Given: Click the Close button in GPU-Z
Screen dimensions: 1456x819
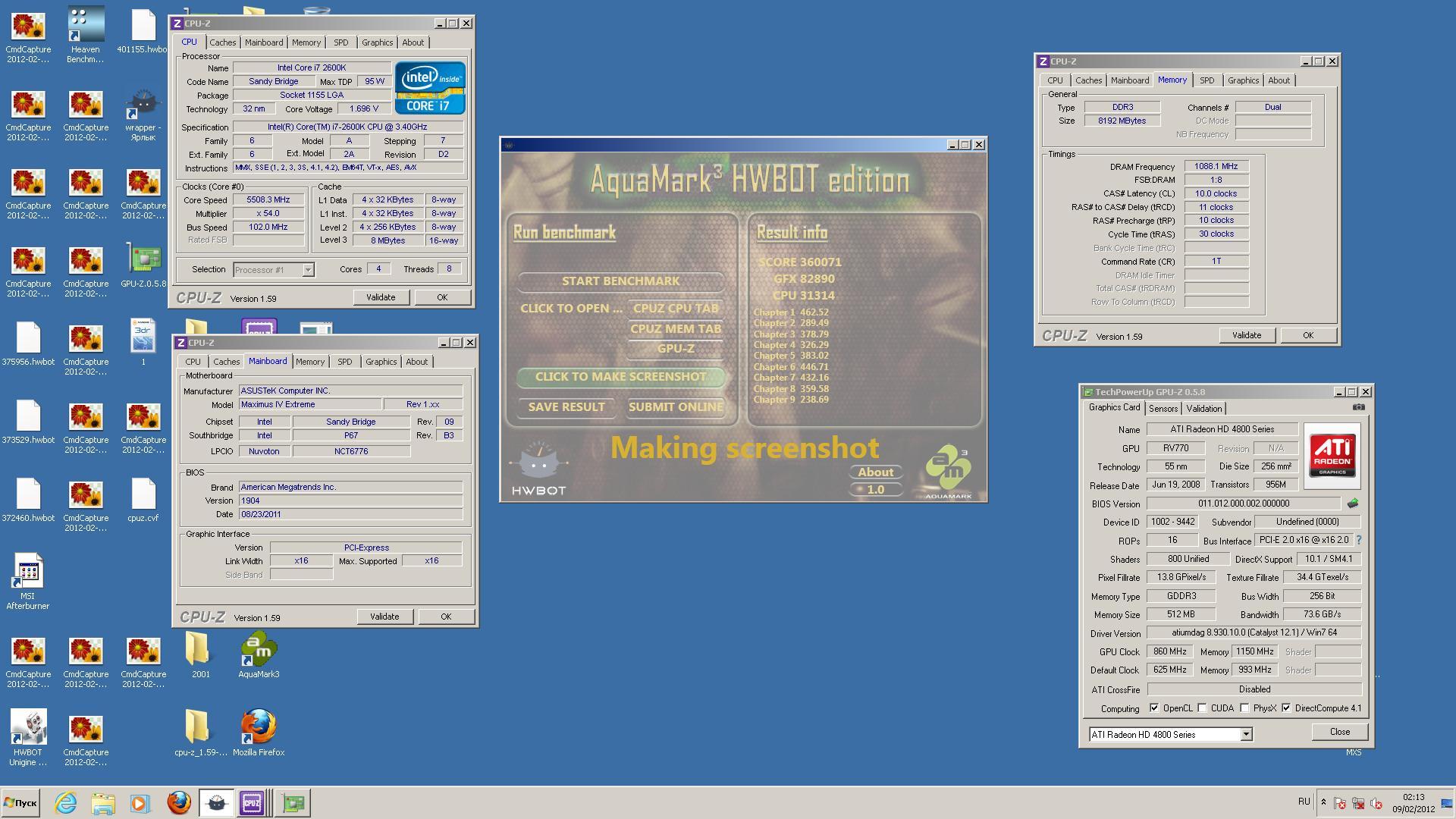Looking at the screenshot, I should click(x=1339, y=732).
